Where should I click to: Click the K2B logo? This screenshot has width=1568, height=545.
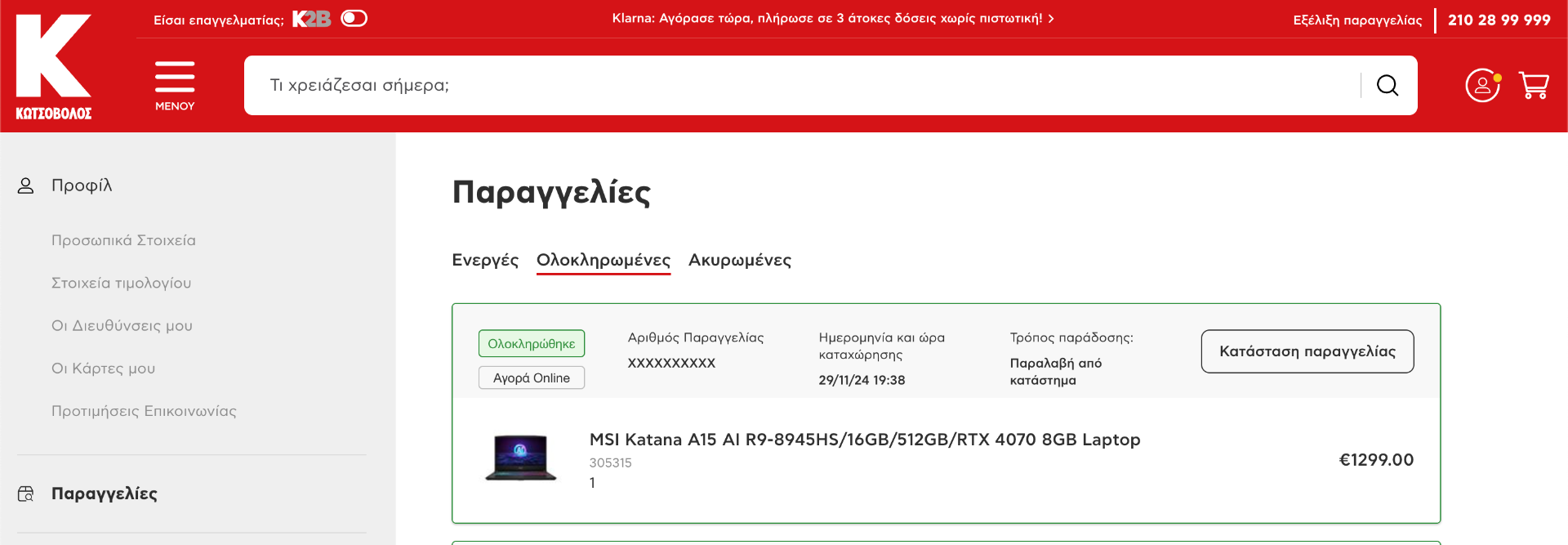point(311,19)
